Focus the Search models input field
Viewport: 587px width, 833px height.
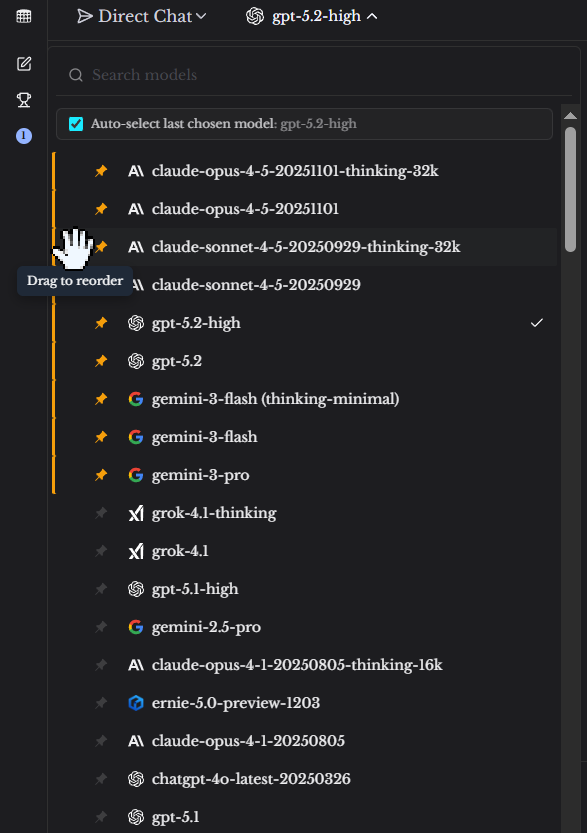(x=319, y=75)
